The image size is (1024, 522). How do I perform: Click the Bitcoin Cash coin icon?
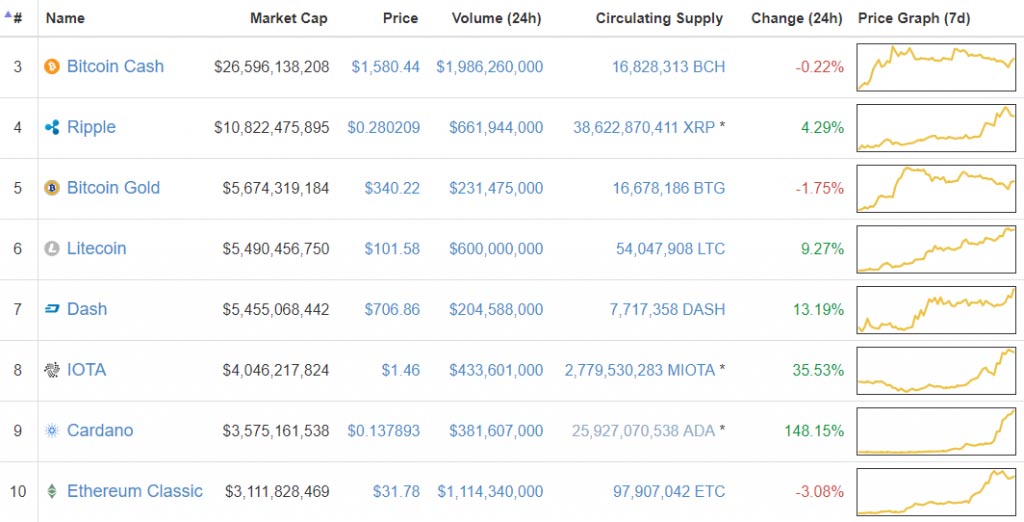coord(52,67)
